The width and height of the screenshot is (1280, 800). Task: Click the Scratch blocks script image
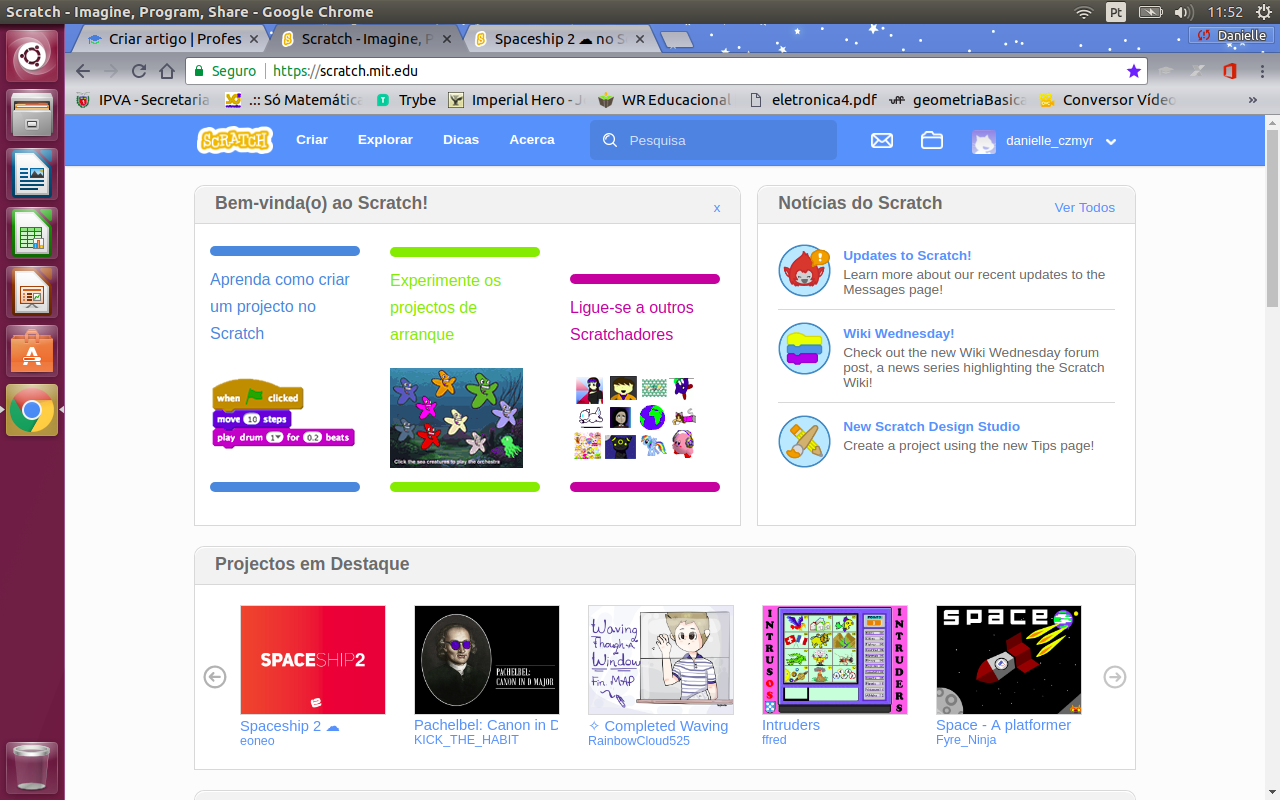click(283, 413)
